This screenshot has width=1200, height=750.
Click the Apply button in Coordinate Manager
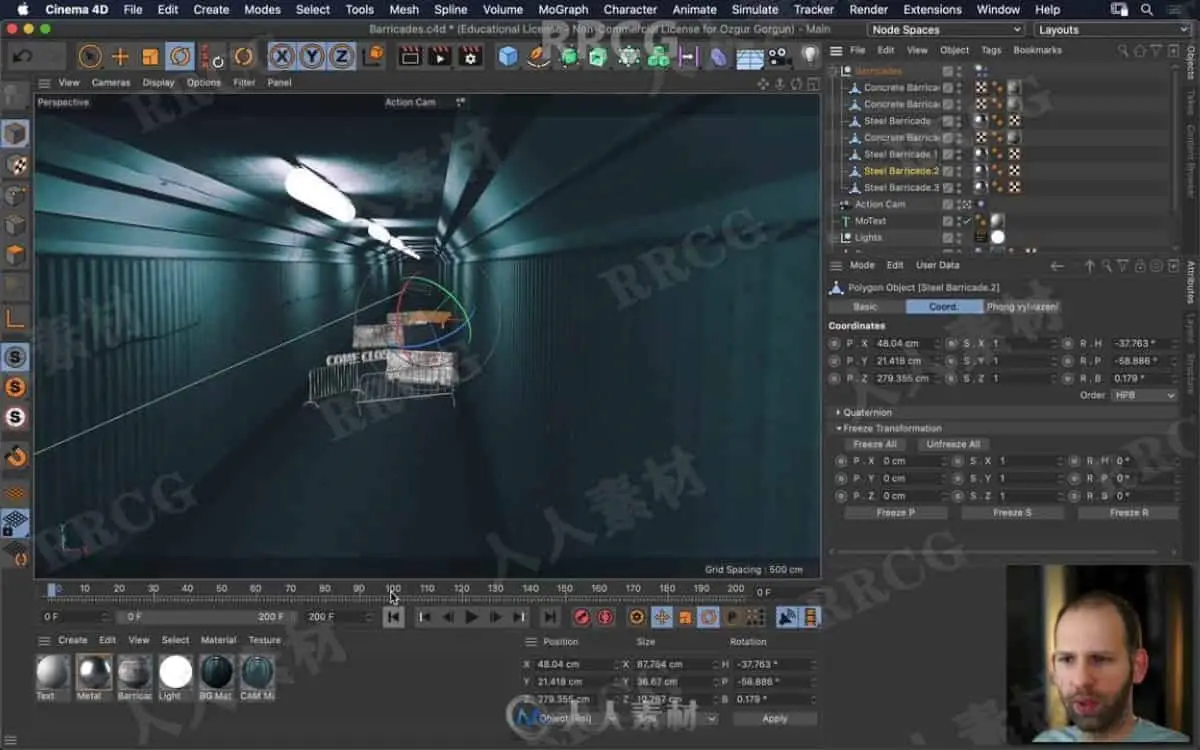coord(775,718)
